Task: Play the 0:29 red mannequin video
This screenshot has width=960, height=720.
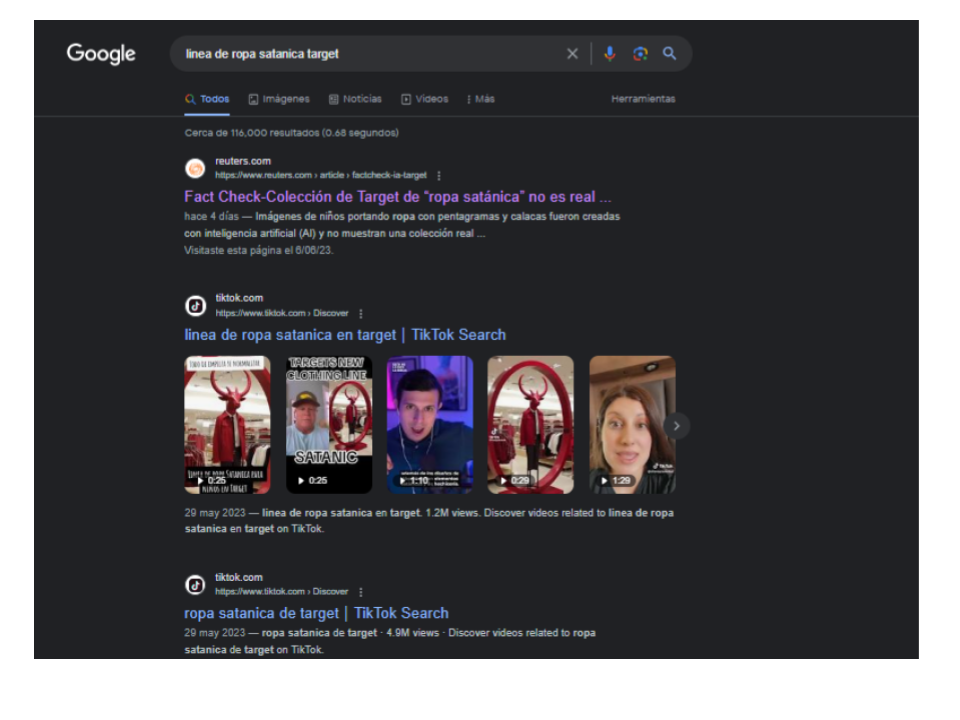Action: (531, 425)
